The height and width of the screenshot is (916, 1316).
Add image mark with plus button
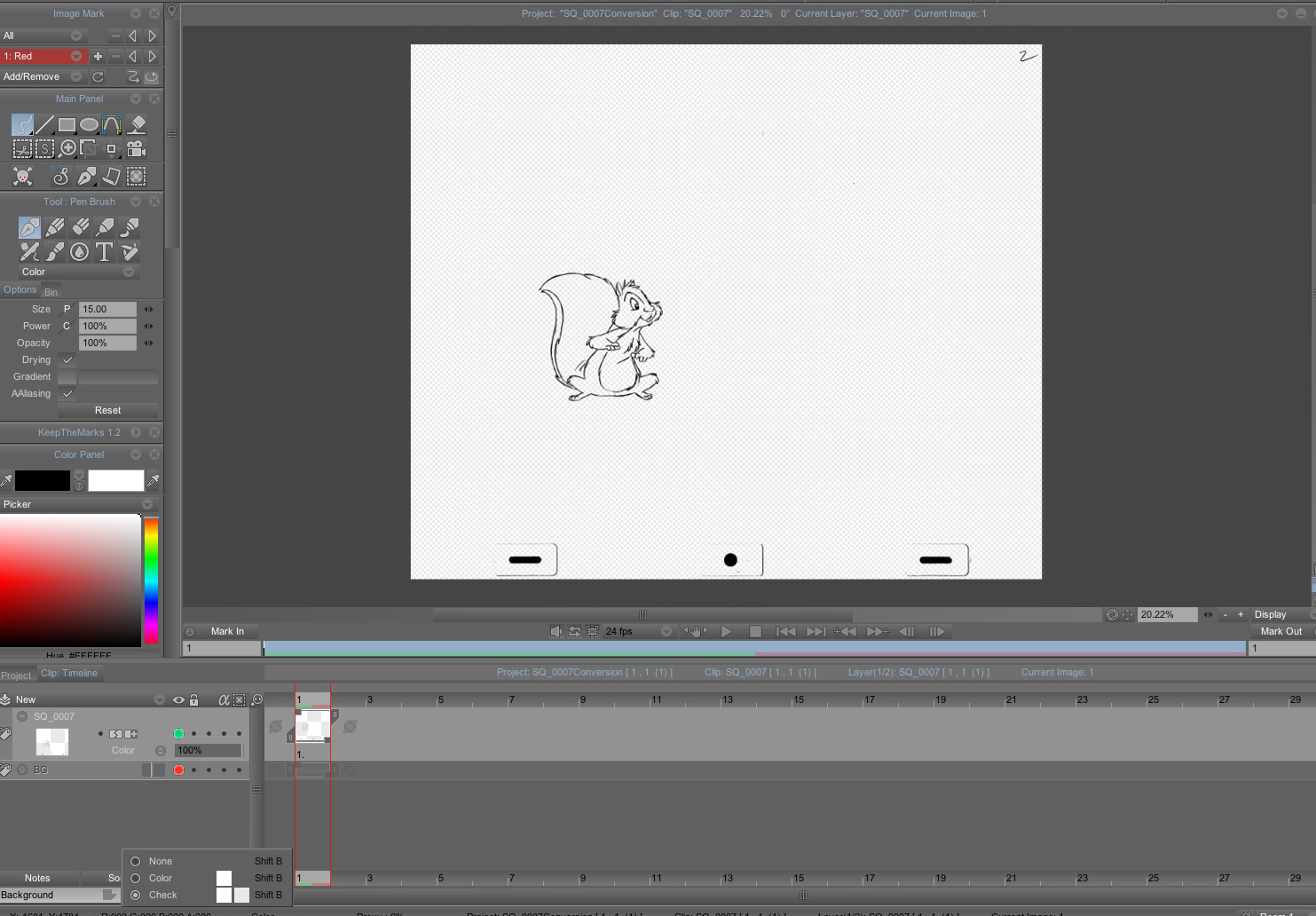98,56
